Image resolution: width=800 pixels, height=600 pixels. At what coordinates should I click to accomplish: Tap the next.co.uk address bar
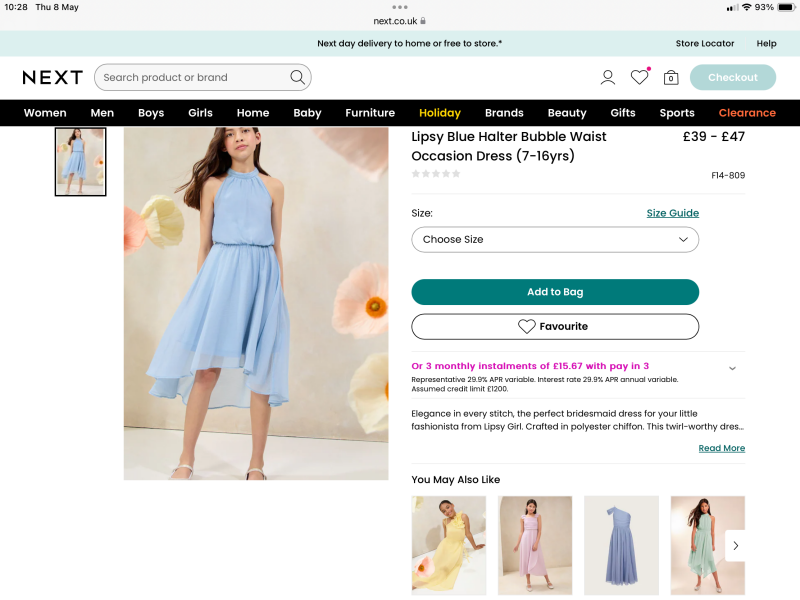coord(399,21)
